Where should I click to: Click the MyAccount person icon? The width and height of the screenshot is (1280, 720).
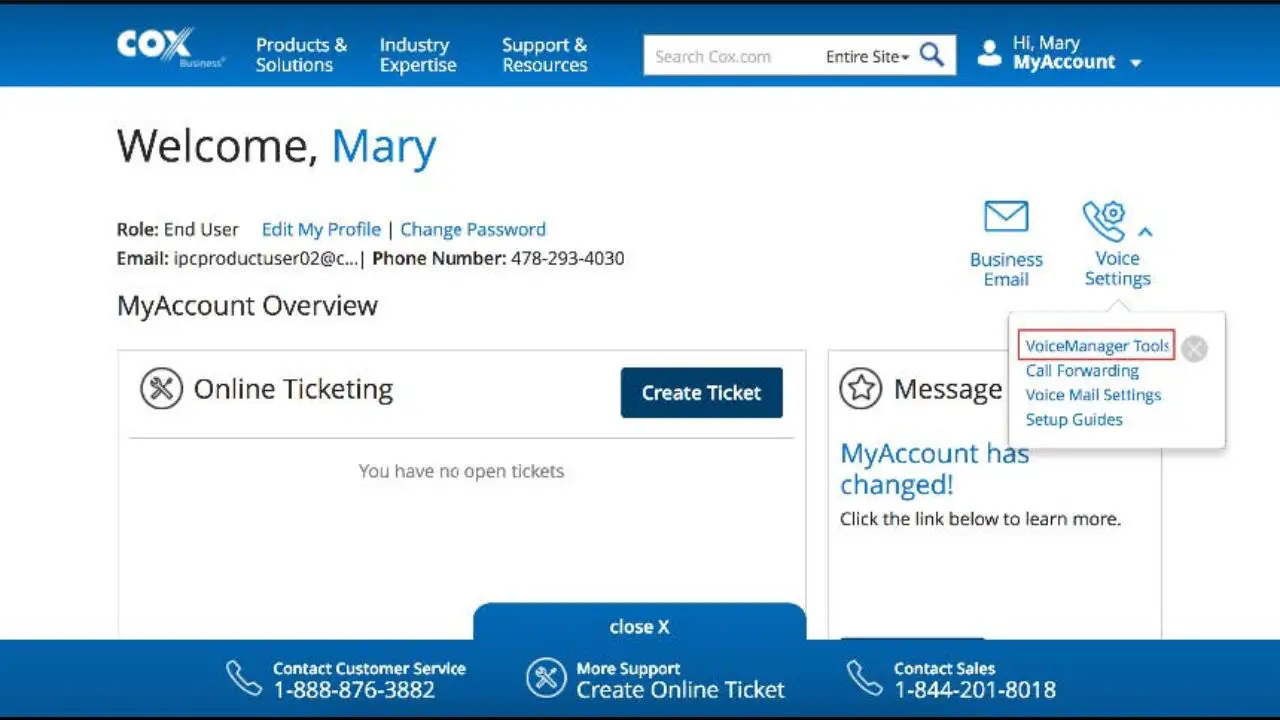point(989,53)
